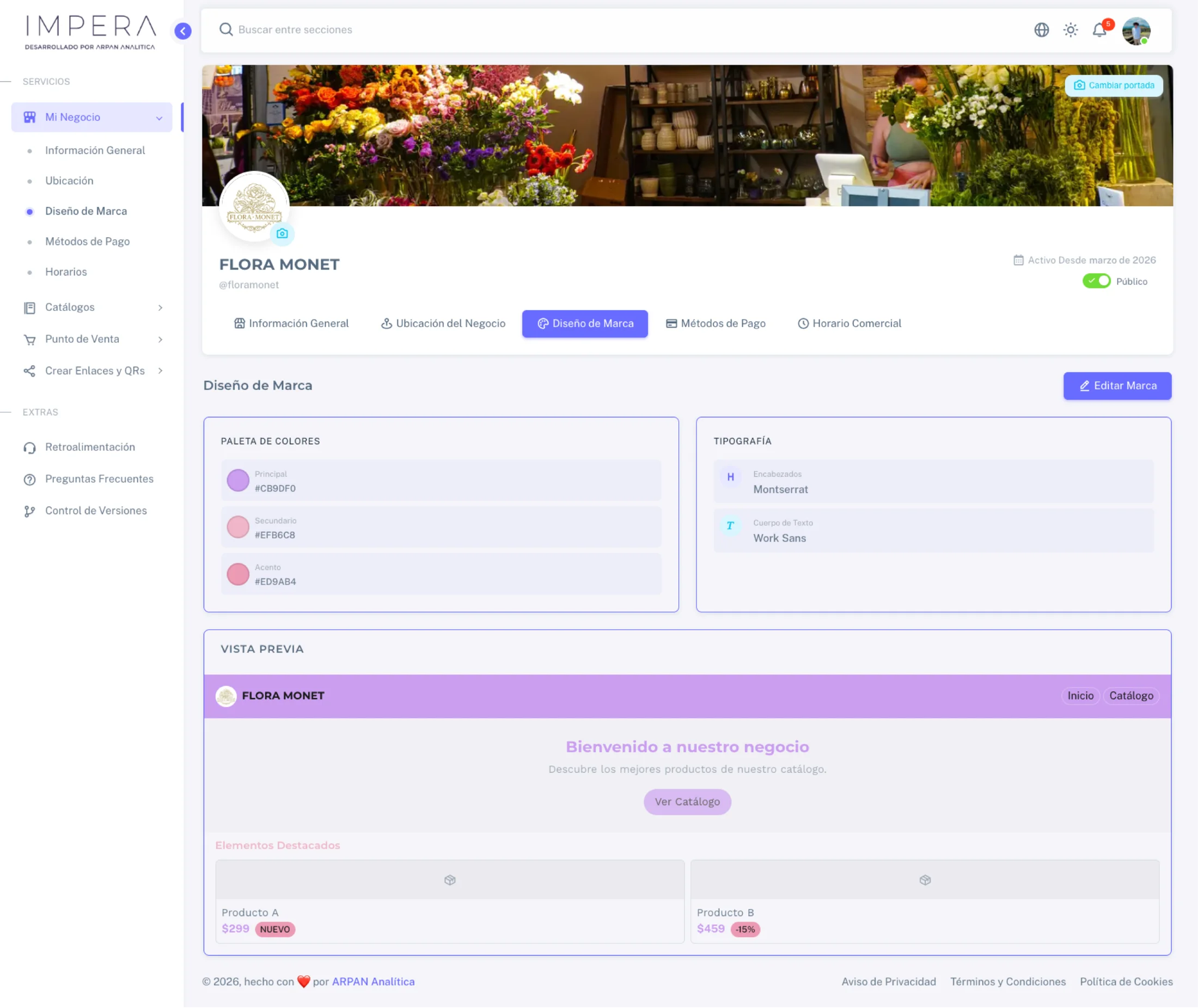Open the ARPAN Analítica footer link
The height and width of the screenshot is (1008, 1198).
click(373, 982)
